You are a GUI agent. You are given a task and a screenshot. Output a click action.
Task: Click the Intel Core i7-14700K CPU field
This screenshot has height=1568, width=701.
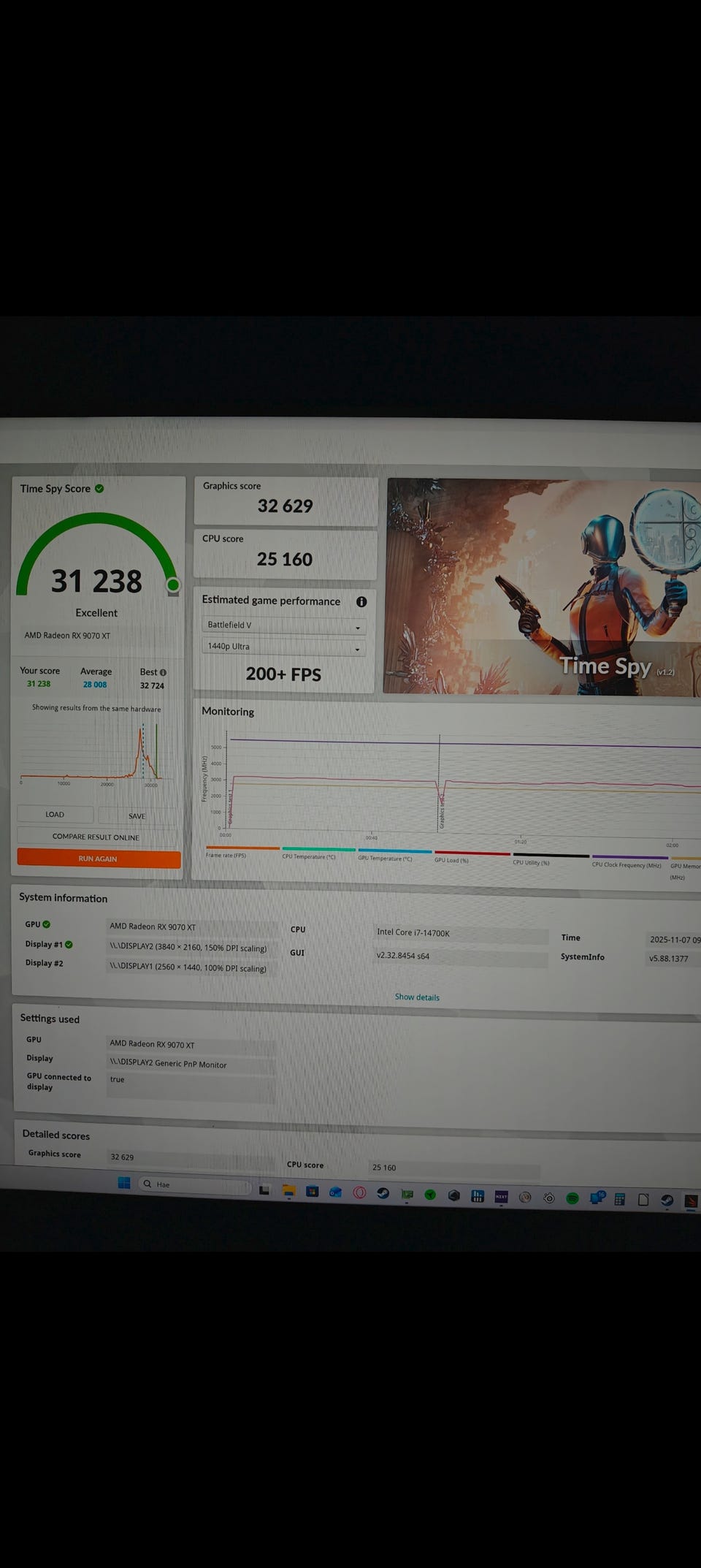pyautogui.click(x=460, y=934)
